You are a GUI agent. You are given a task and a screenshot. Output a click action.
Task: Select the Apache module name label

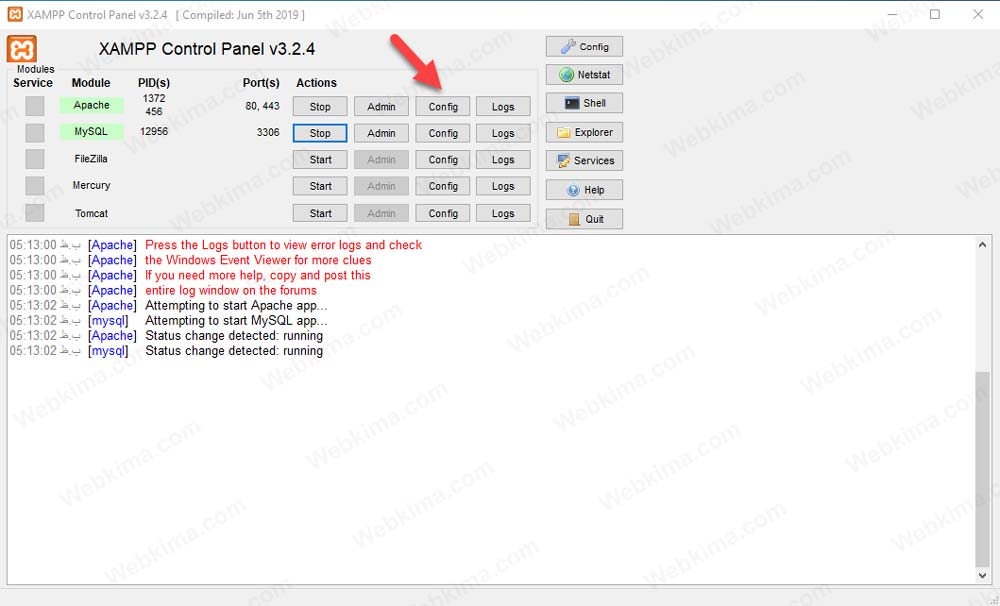pos(91,105)
